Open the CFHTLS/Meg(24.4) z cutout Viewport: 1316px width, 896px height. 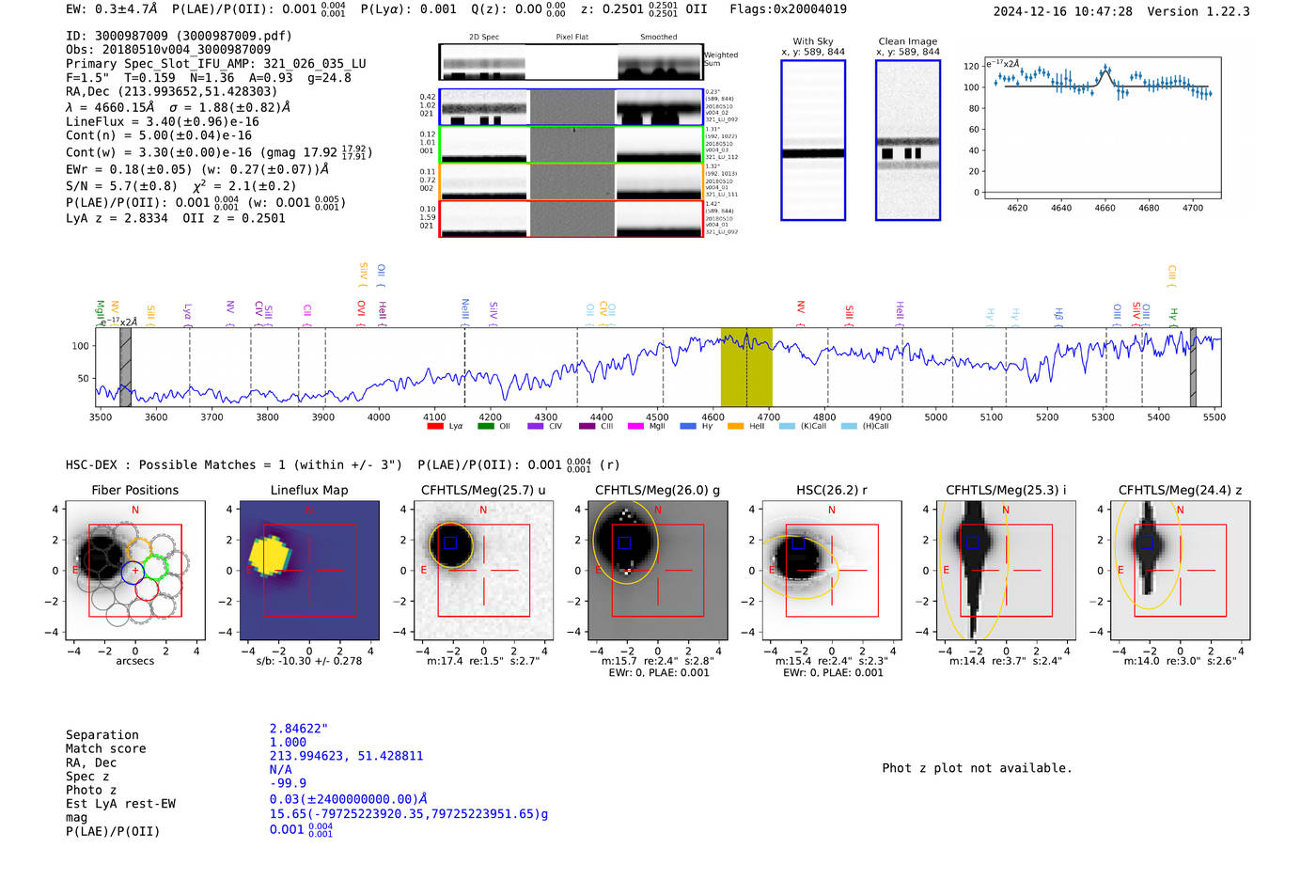[x=1180, y=570]
